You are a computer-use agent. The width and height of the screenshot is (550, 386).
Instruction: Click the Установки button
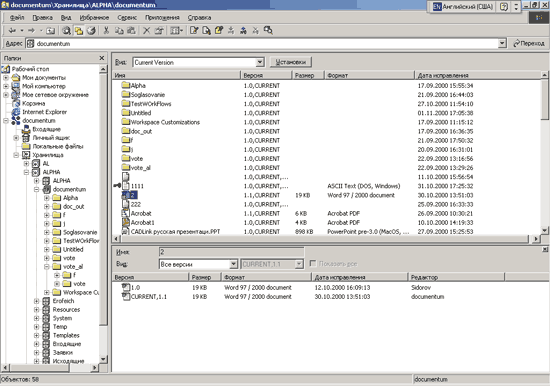pos(290,62)
